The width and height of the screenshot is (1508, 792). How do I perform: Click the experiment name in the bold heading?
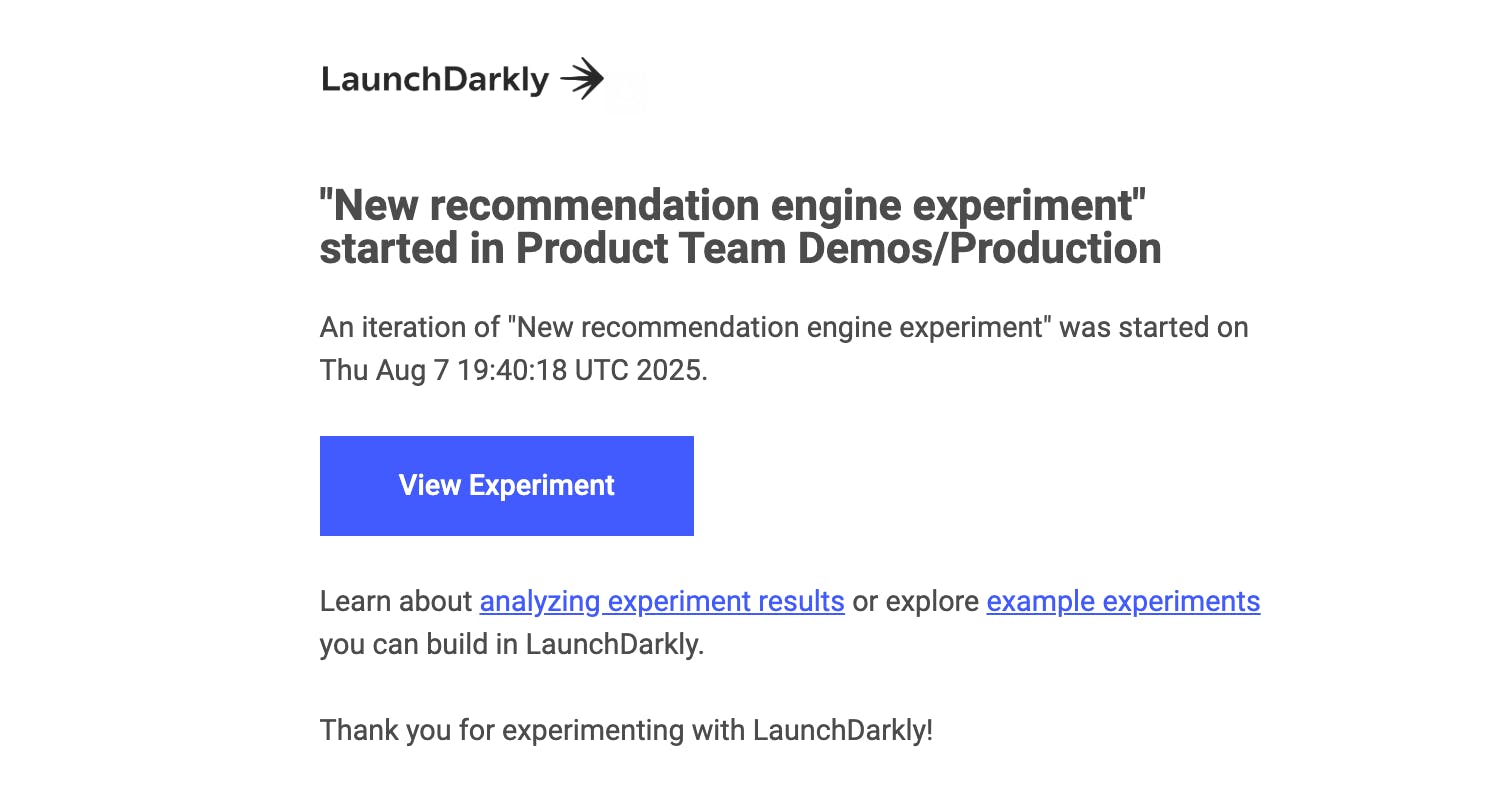click(733, 206)
